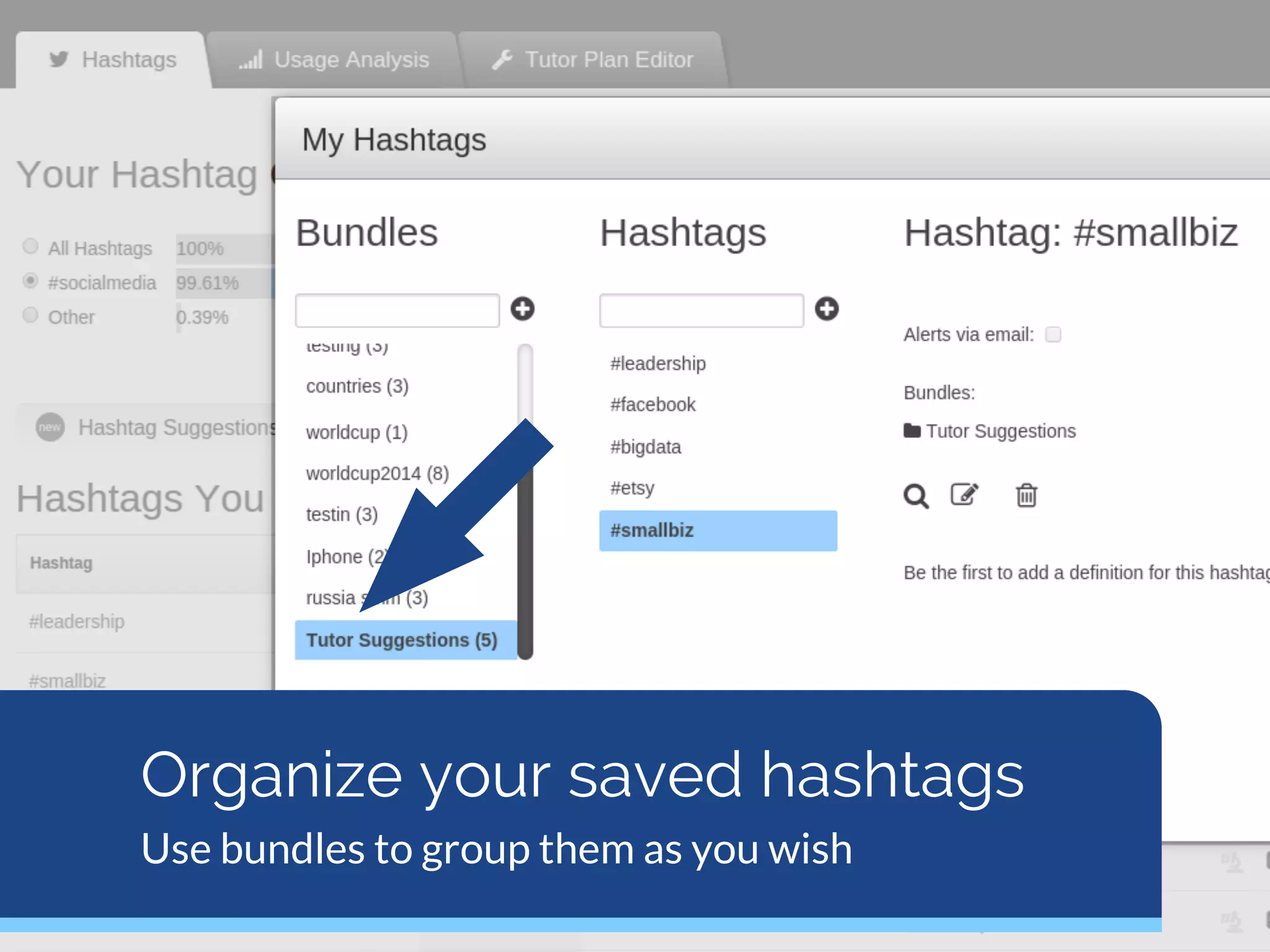1270x952 pixels.
Task: Click the folder icon beside Tutor Suggestions
Action: click(912, 431)
